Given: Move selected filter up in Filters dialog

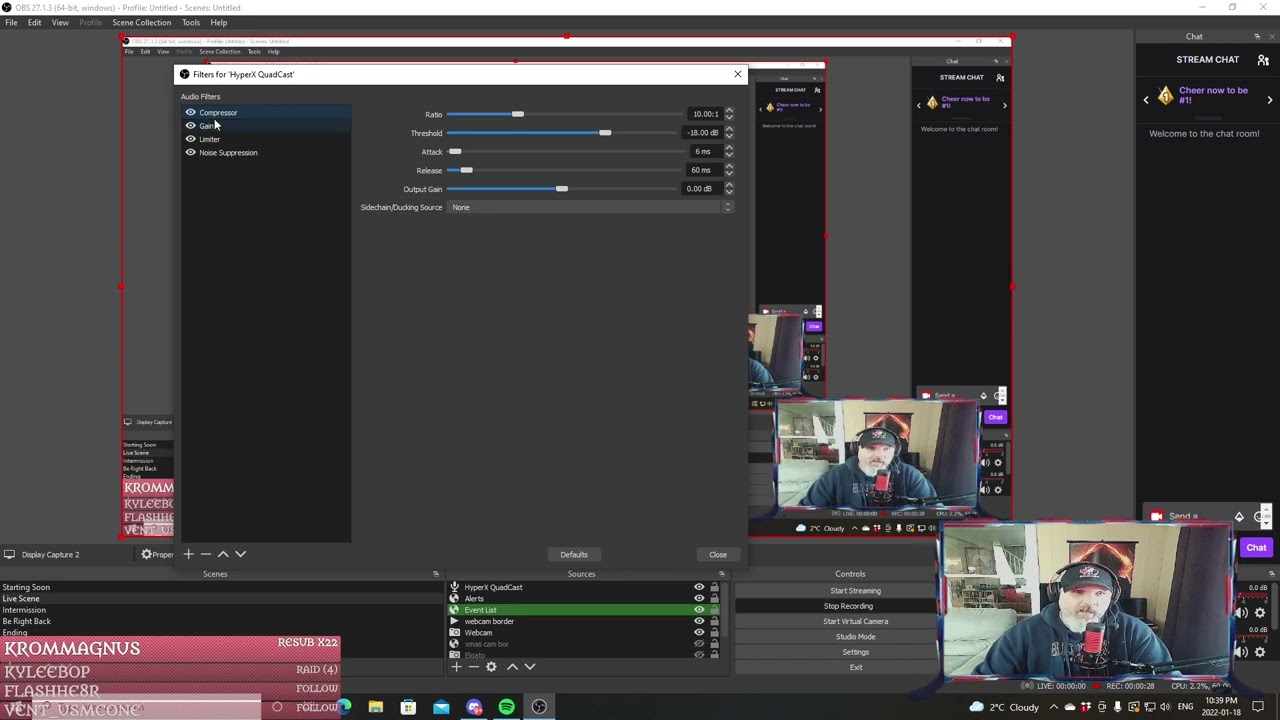Looking at the screenshot, I should (x=223, y=554).
